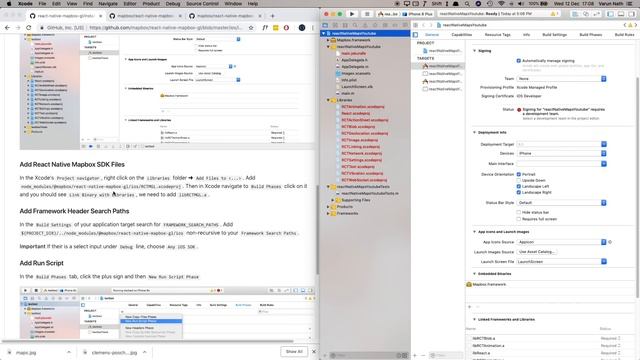This screenshot has width=640, height=360.
Task: Open the Status Bar Style dropdown
Action: [x=562, y=203]
